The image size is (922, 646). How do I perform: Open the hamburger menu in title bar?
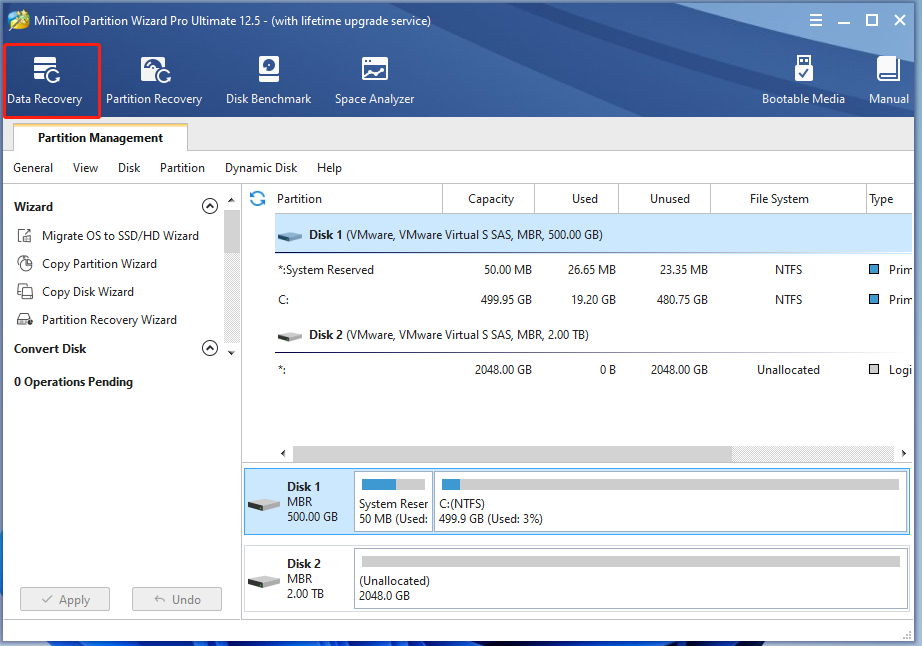(816, 21)
